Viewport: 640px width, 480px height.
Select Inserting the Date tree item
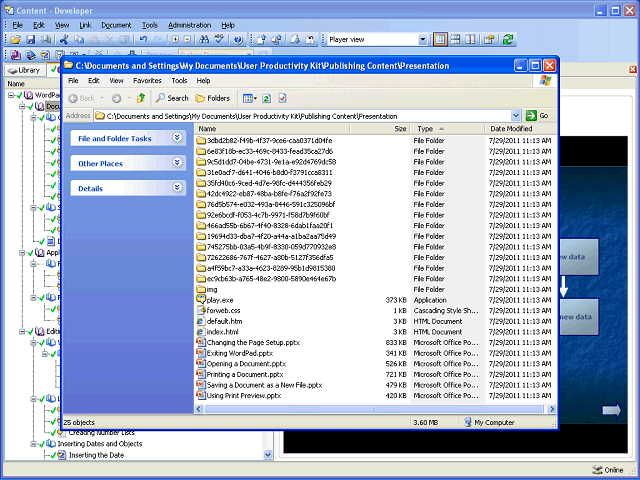click(96, 455)
